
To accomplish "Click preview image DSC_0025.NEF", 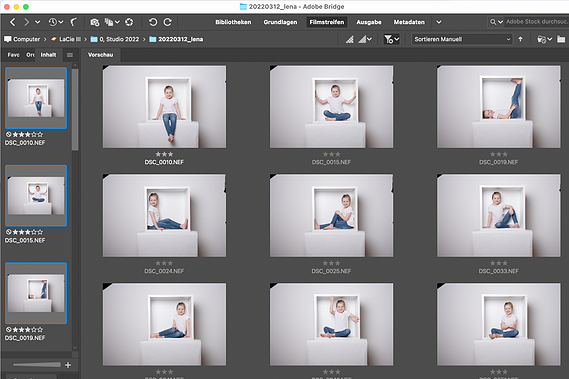I will 331,216.
